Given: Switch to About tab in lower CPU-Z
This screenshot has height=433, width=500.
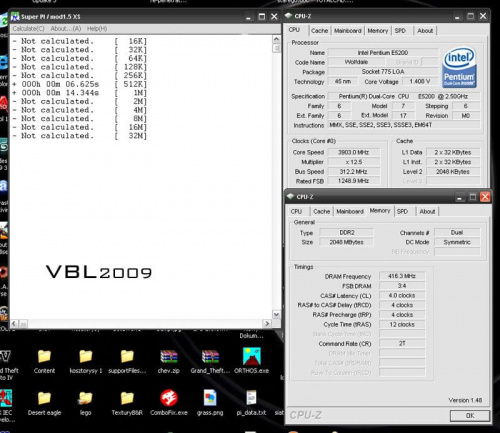Looking at the screenshot, I should [x=427, y=211].
